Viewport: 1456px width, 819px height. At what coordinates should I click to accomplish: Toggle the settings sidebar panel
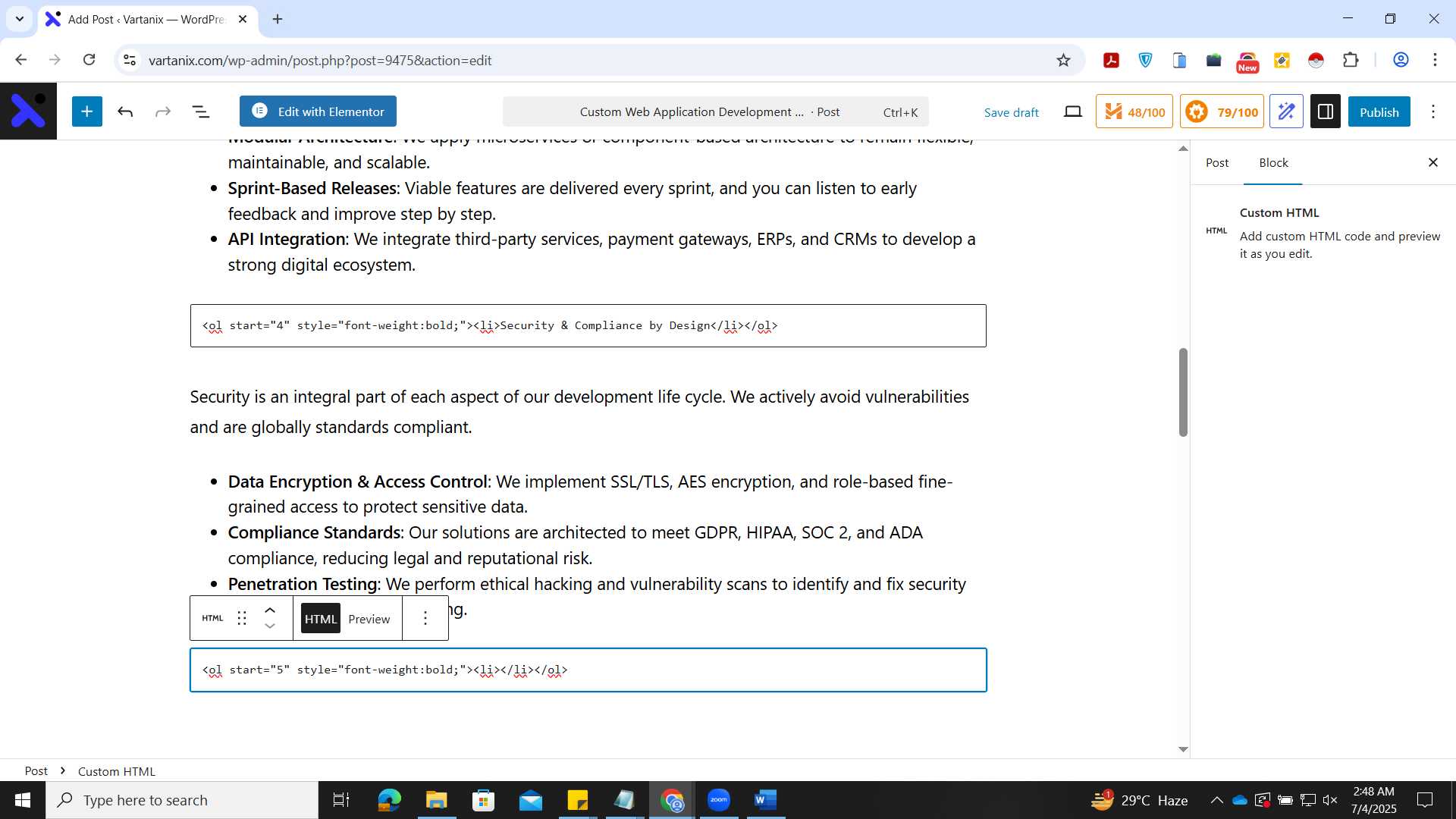point(1326,111)
